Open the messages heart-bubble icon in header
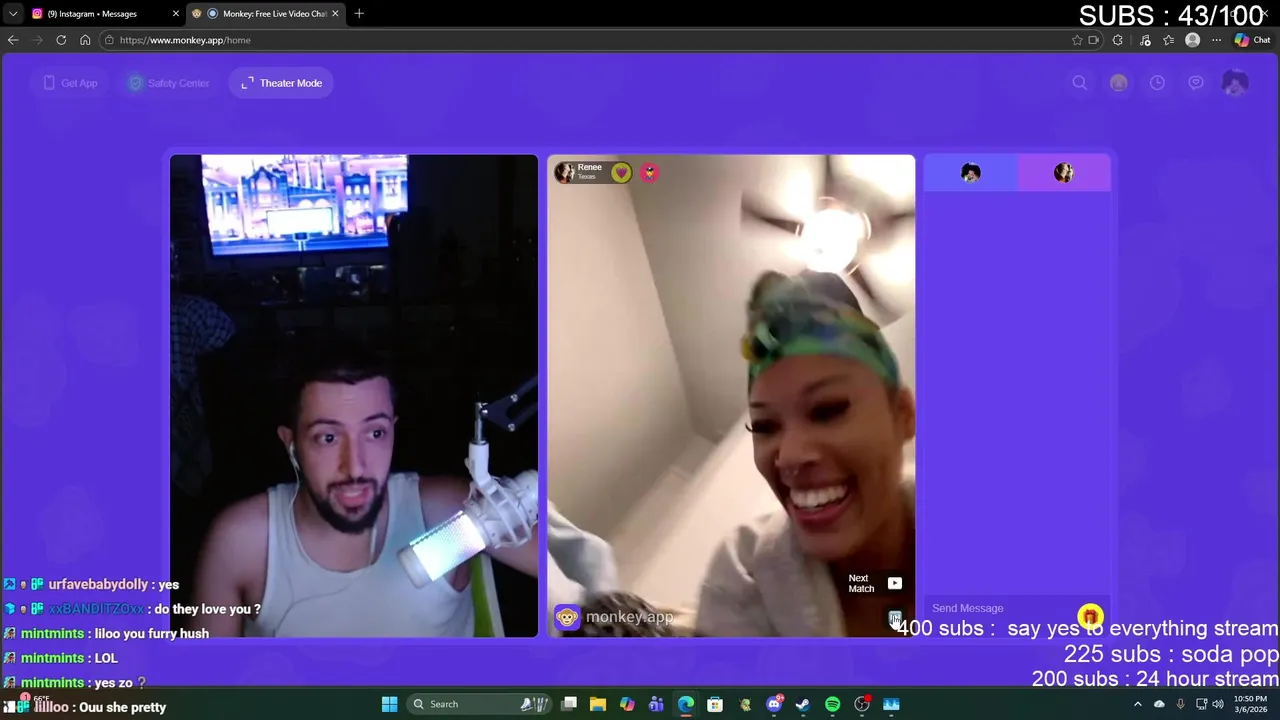The width and height of the screenshot is (1280, 720). coord(1196,83)
